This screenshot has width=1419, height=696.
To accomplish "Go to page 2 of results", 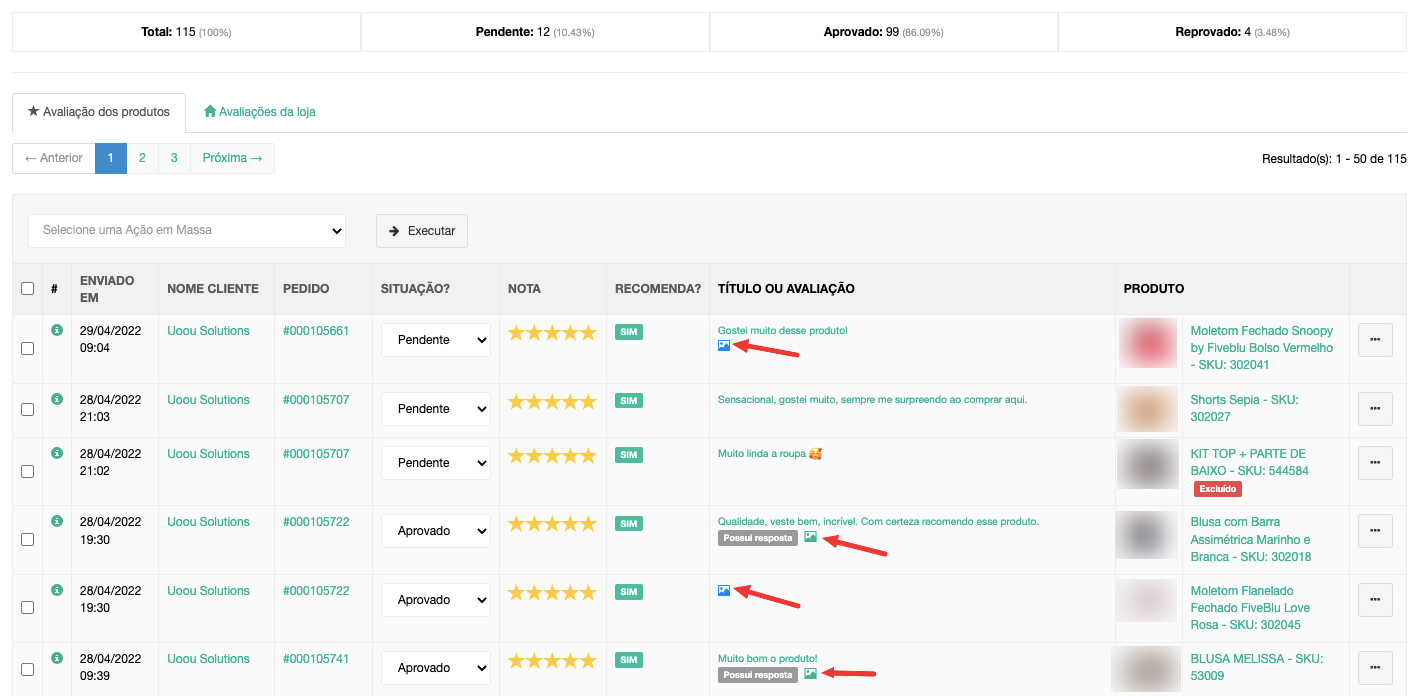I will pyautogui.click(x=143, y=158).
